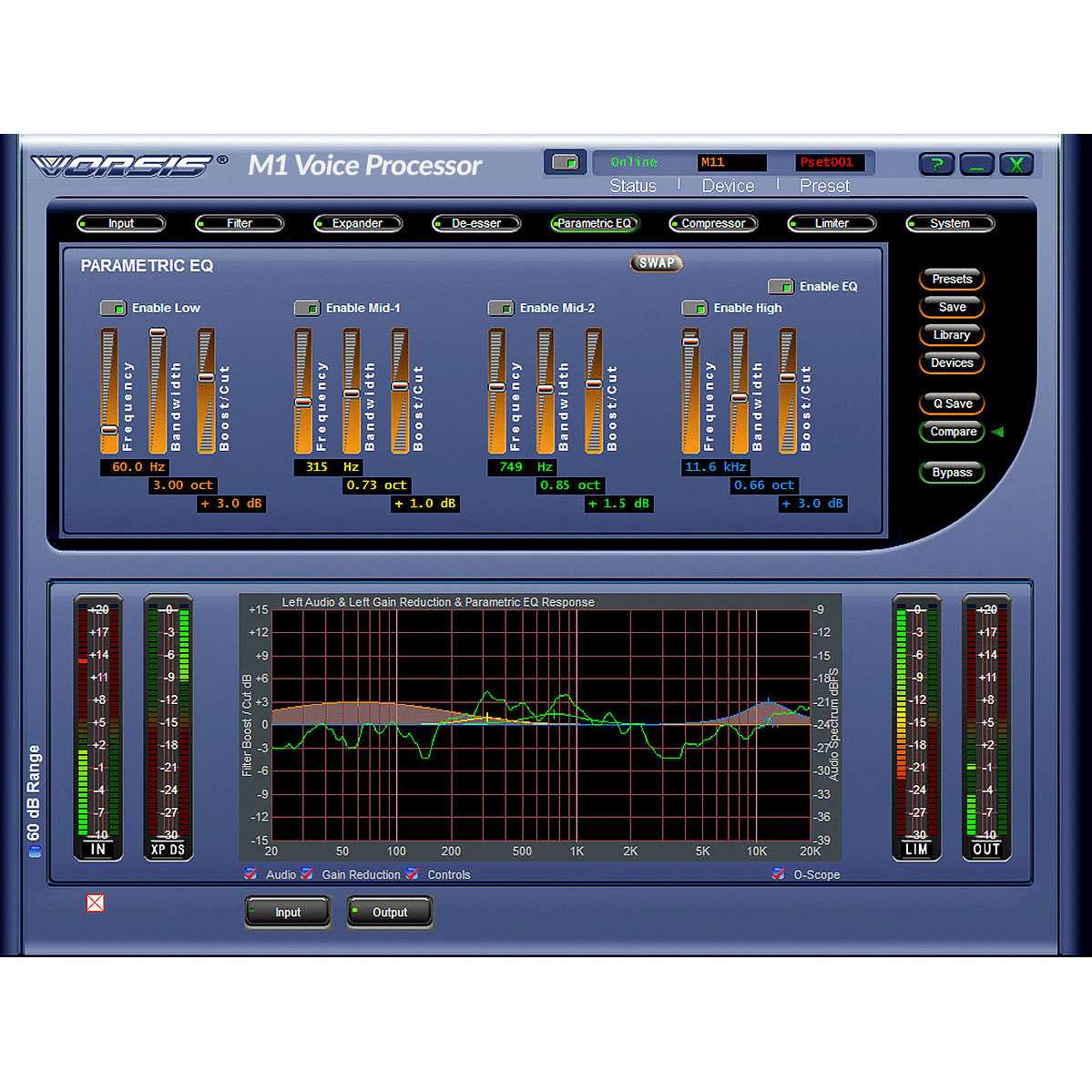Switch to the Filter tab
Screen dimensions: 1092x1092
click(240, 223)
